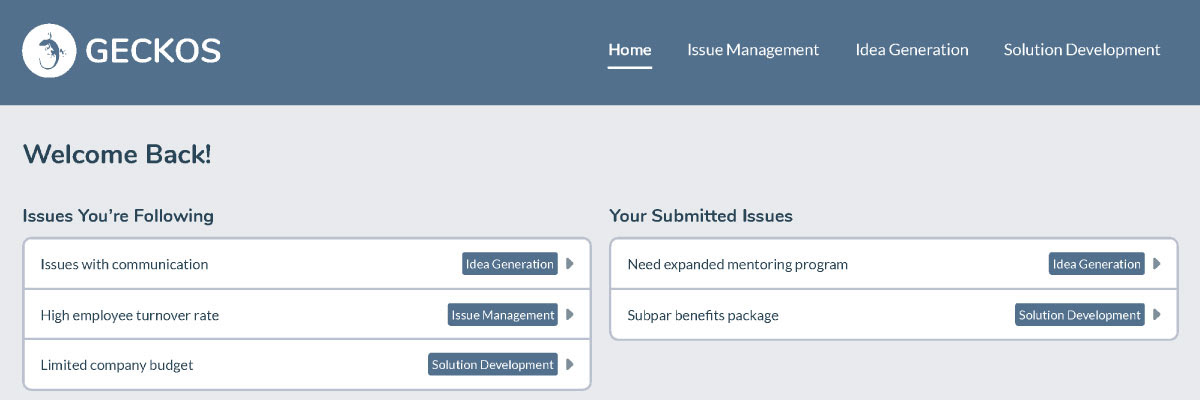1200x400 pixels.
Task: Select the Limited company budget issue
Action: [x=117, y=366]
